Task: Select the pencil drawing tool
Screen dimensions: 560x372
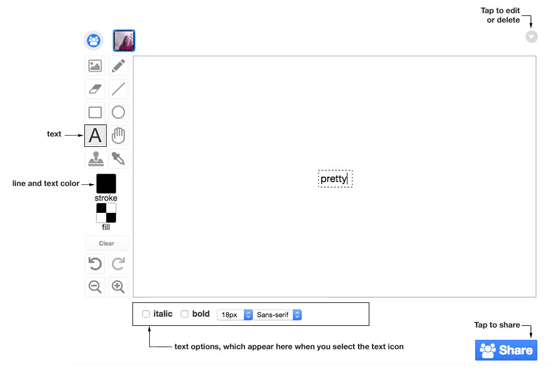Action: point(118,66)
